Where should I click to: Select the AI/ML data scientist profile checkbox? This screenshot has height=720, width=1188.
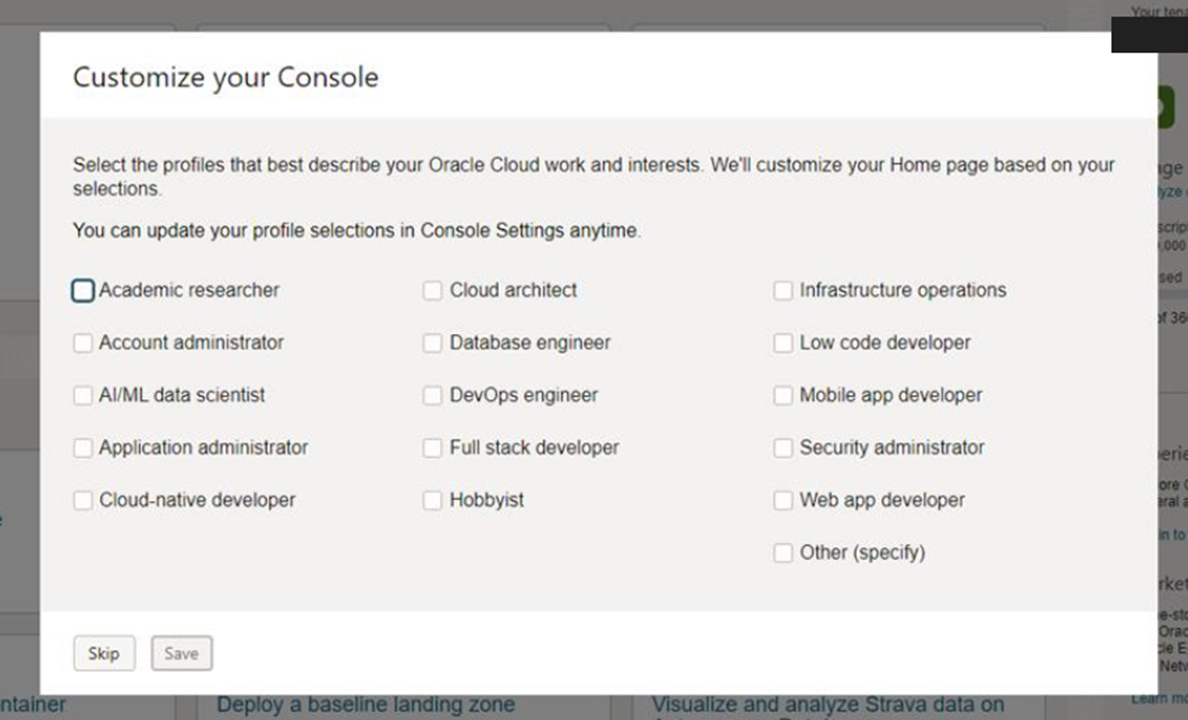83,395
